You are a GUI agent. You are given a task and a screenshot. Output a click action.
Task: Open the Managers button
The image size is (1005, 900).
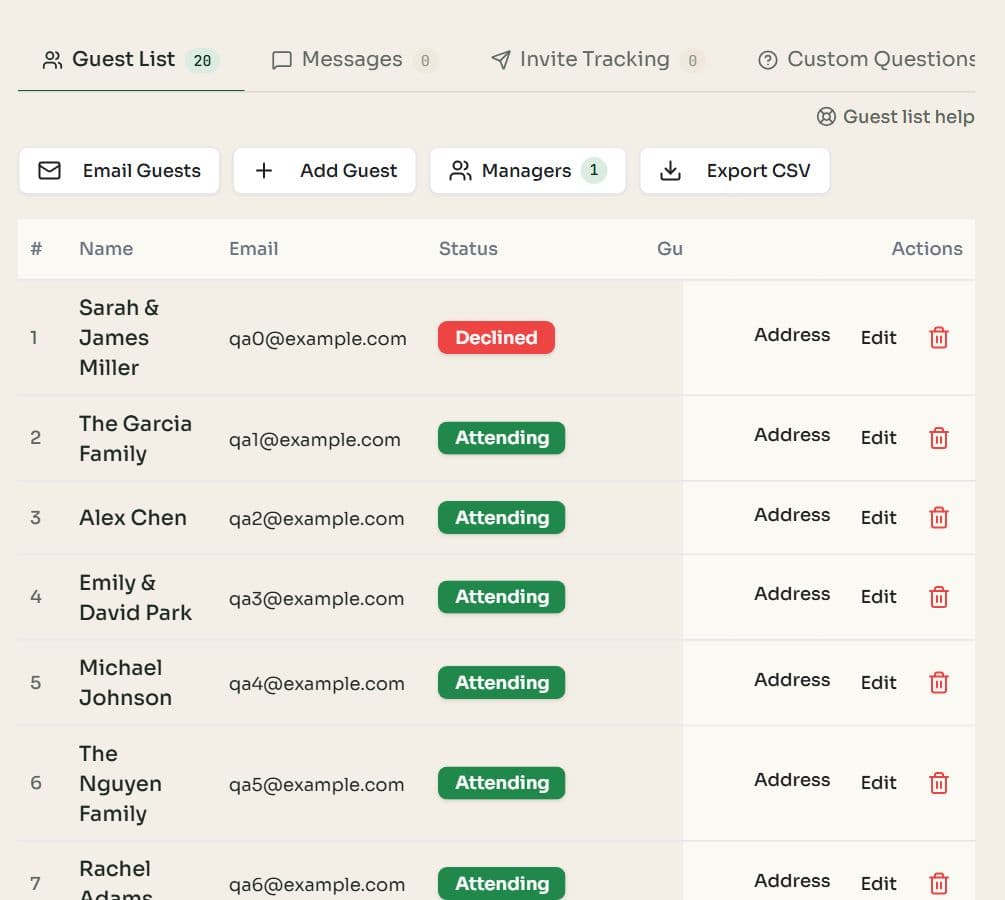(x=527, y=171)
